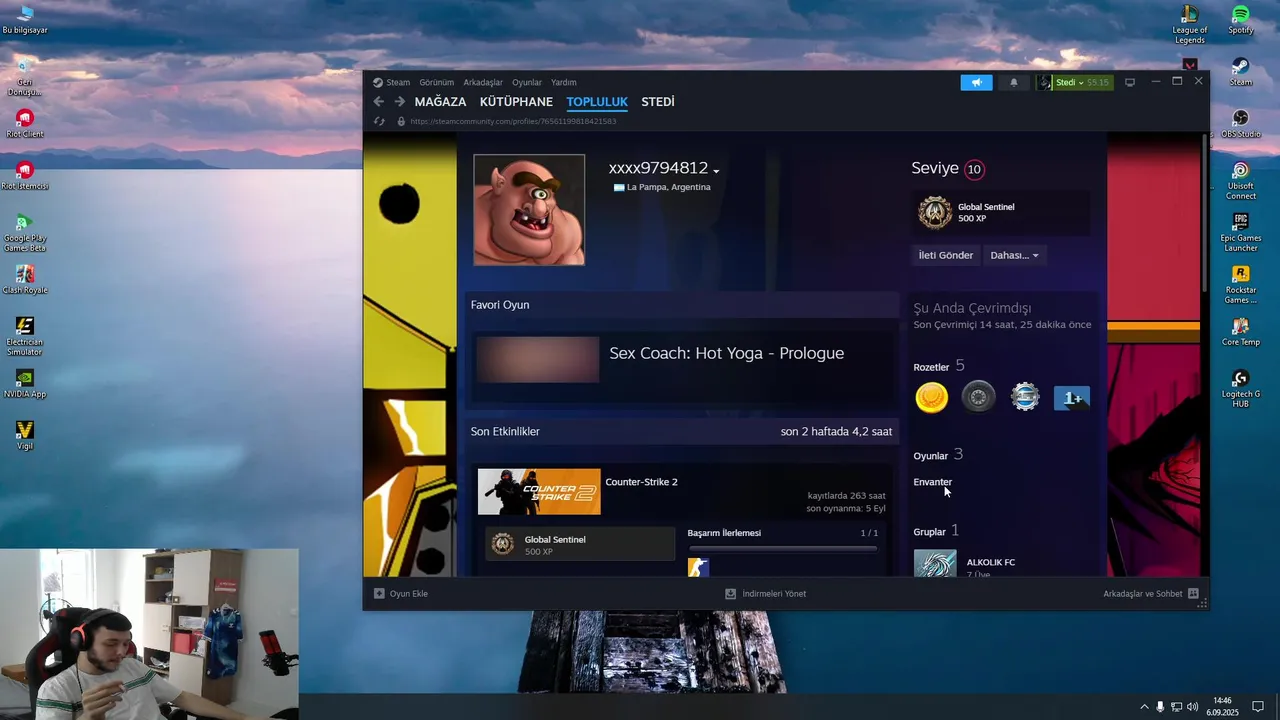Screen dimensions: 1280x720
Task: Open Electrician Simulator desktop shortcut
Action: click(25, 336)
